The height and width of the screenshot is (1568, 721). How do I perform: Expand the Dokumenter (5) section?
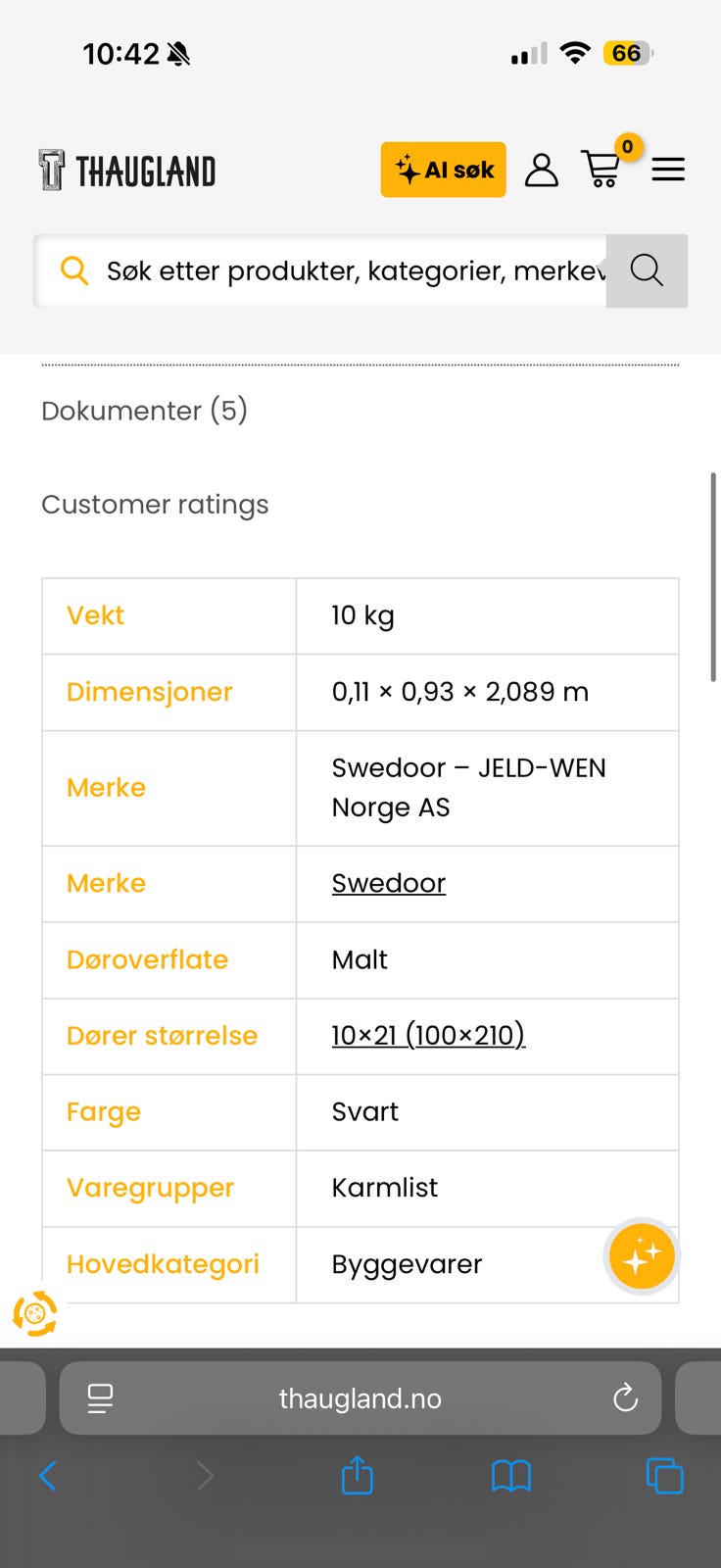click(x=144, y=410)
